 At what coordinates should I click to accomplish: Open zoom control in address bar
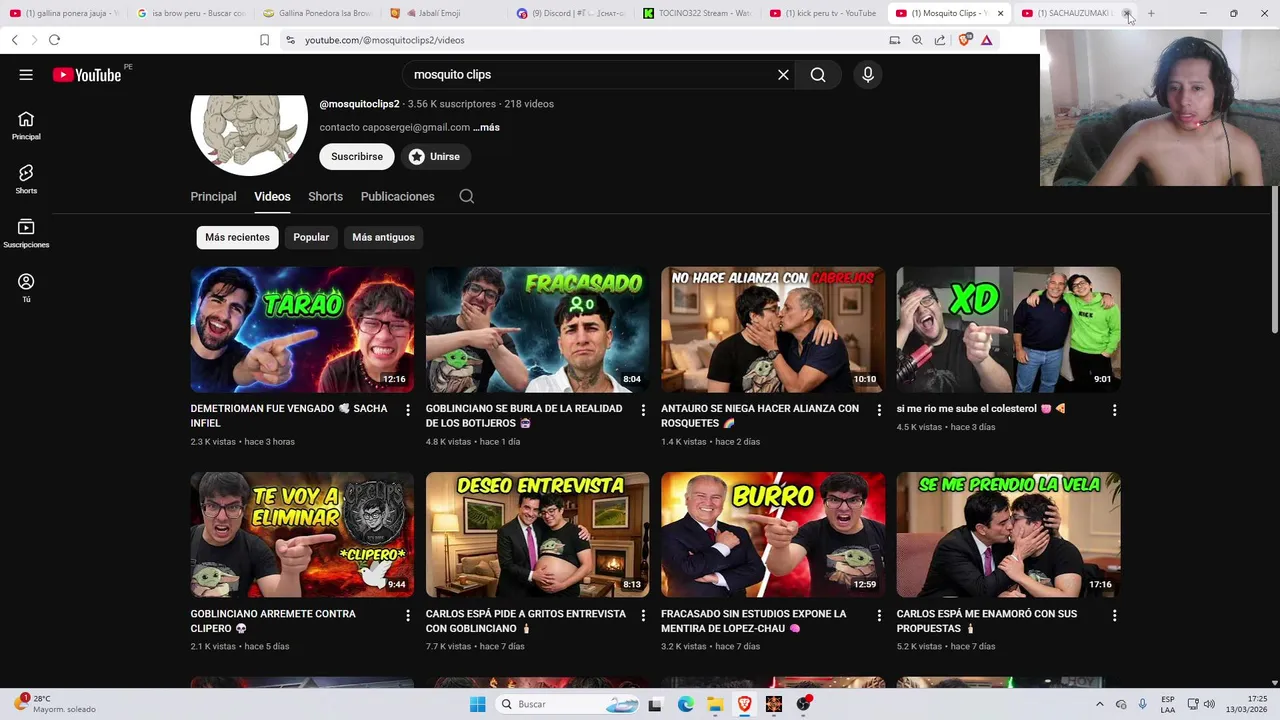pyautogui.click(x=917, y=40)
